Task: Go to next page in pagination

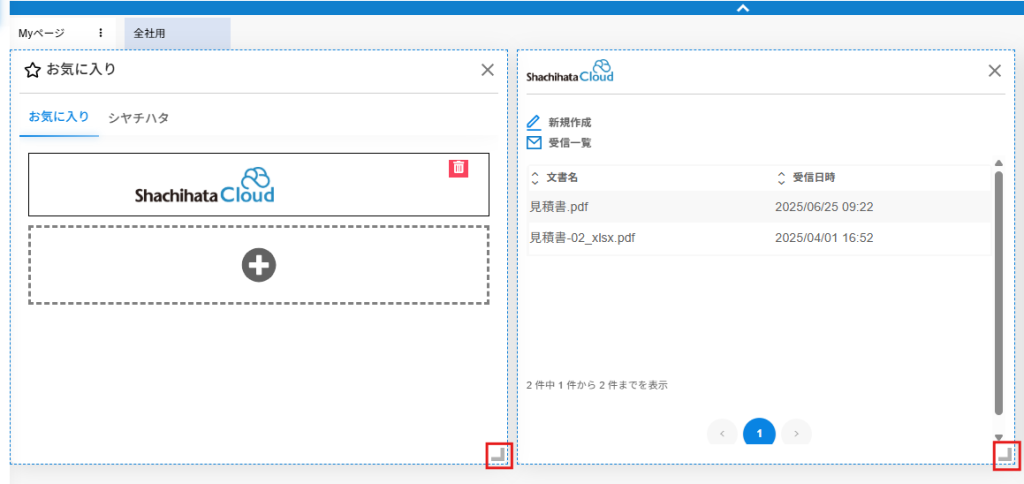Action: [796, 433]
